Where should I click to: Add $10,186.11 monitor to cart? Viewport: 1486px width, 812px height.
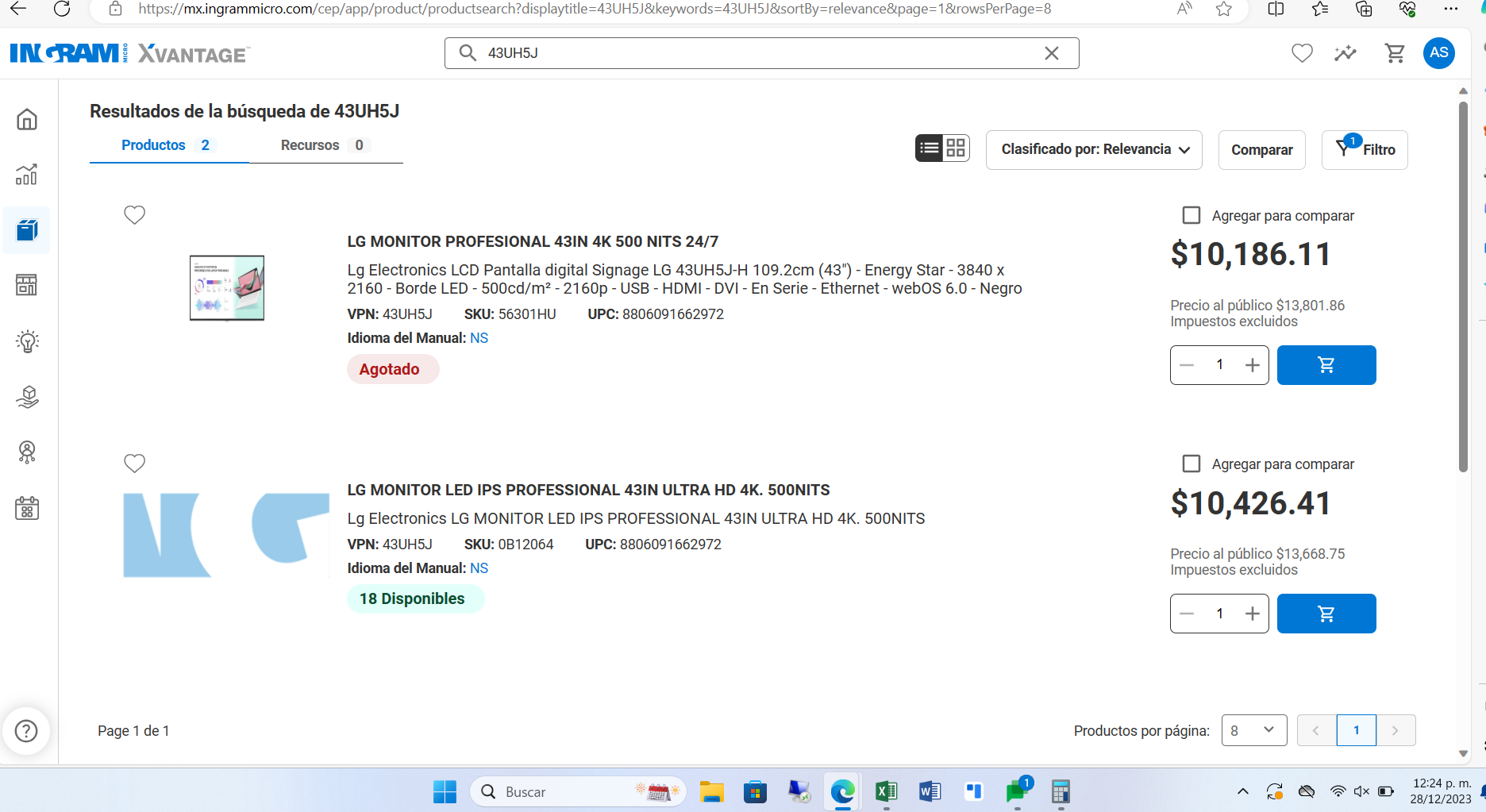1326,365
